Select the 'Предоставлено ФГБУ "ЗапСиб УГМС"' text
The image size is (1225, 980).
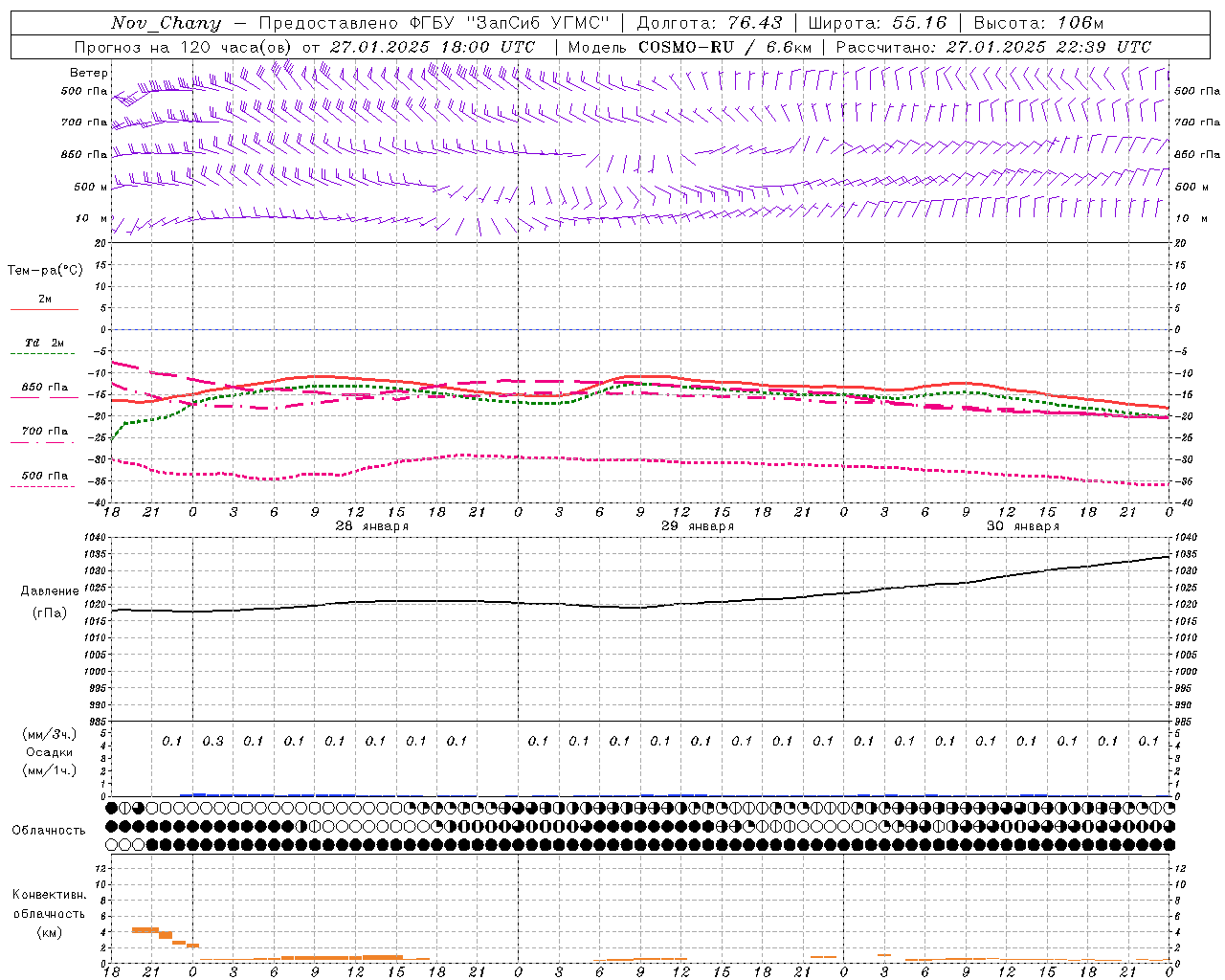pos(434,23)
